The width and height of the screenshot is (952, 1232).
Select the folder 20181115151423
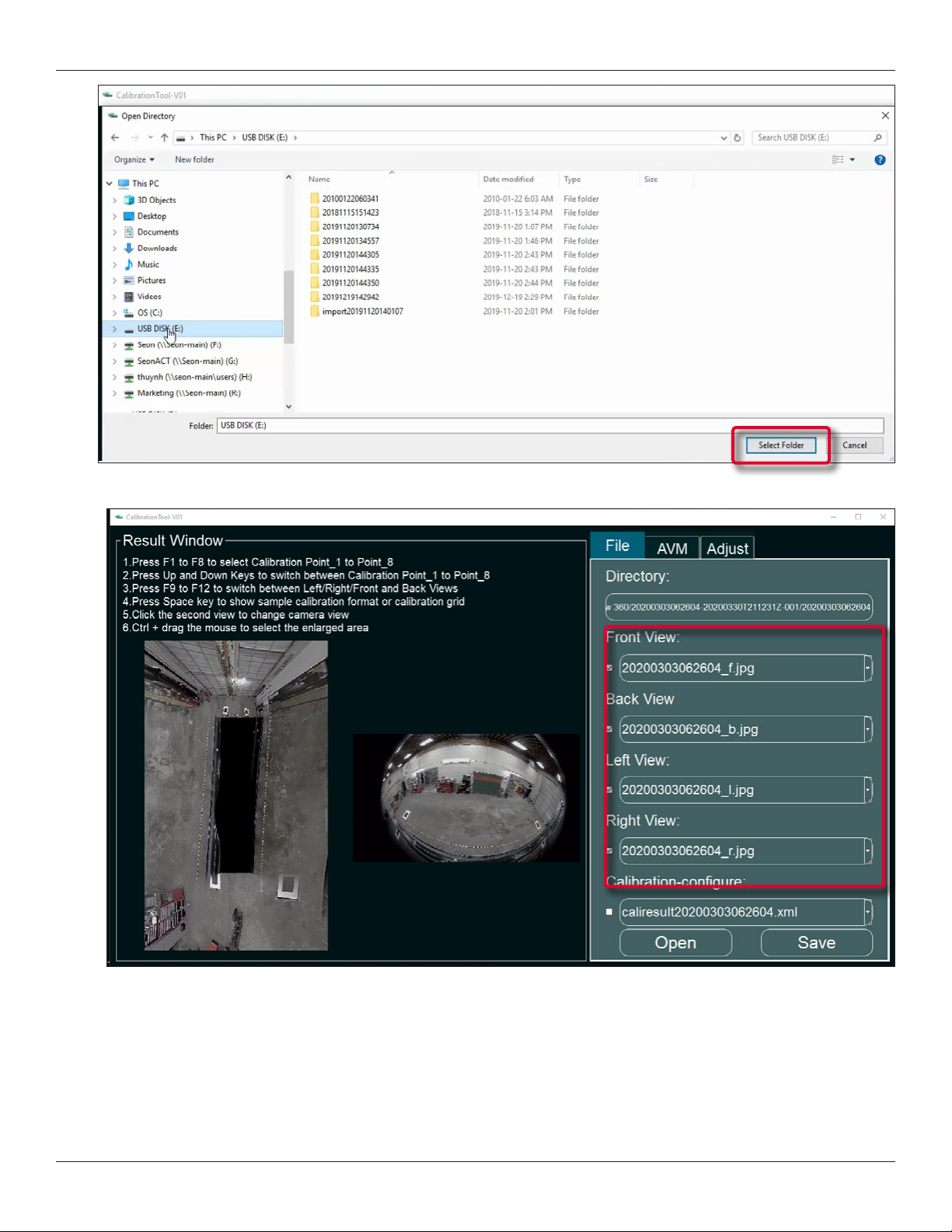click(x=350, y=213)
